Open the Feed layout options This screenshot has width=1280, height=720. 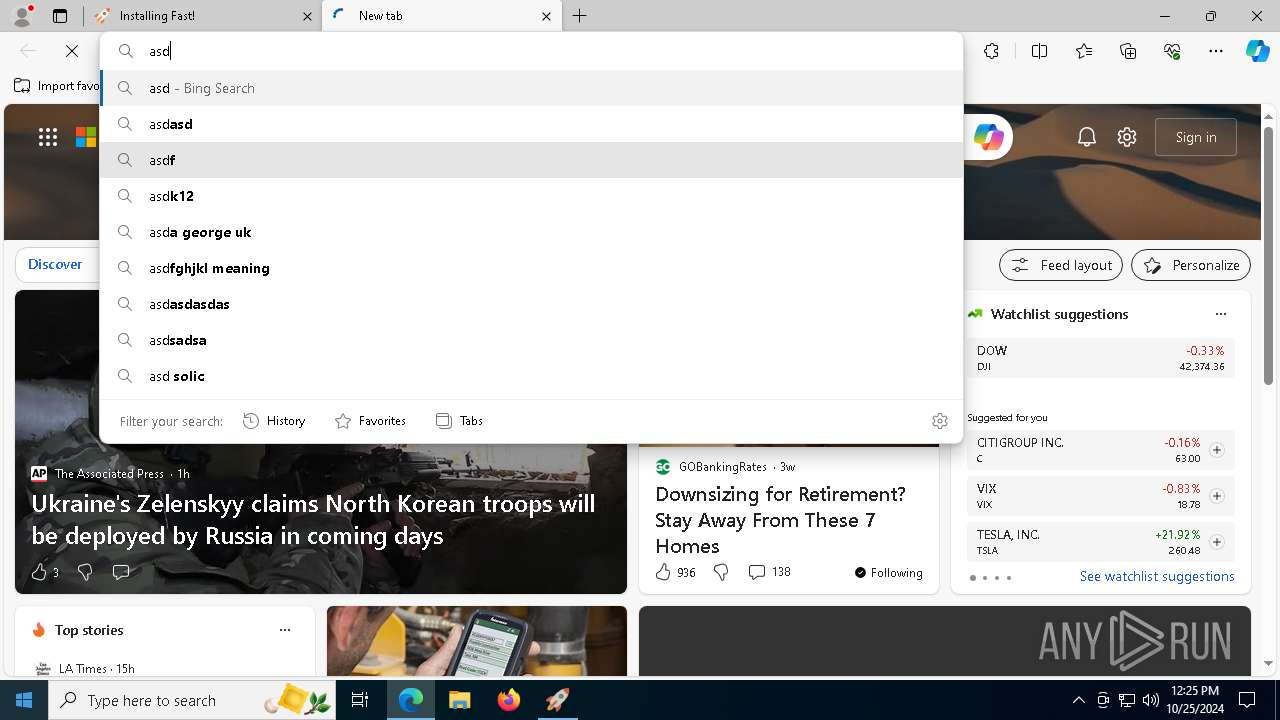point(1061,265)
